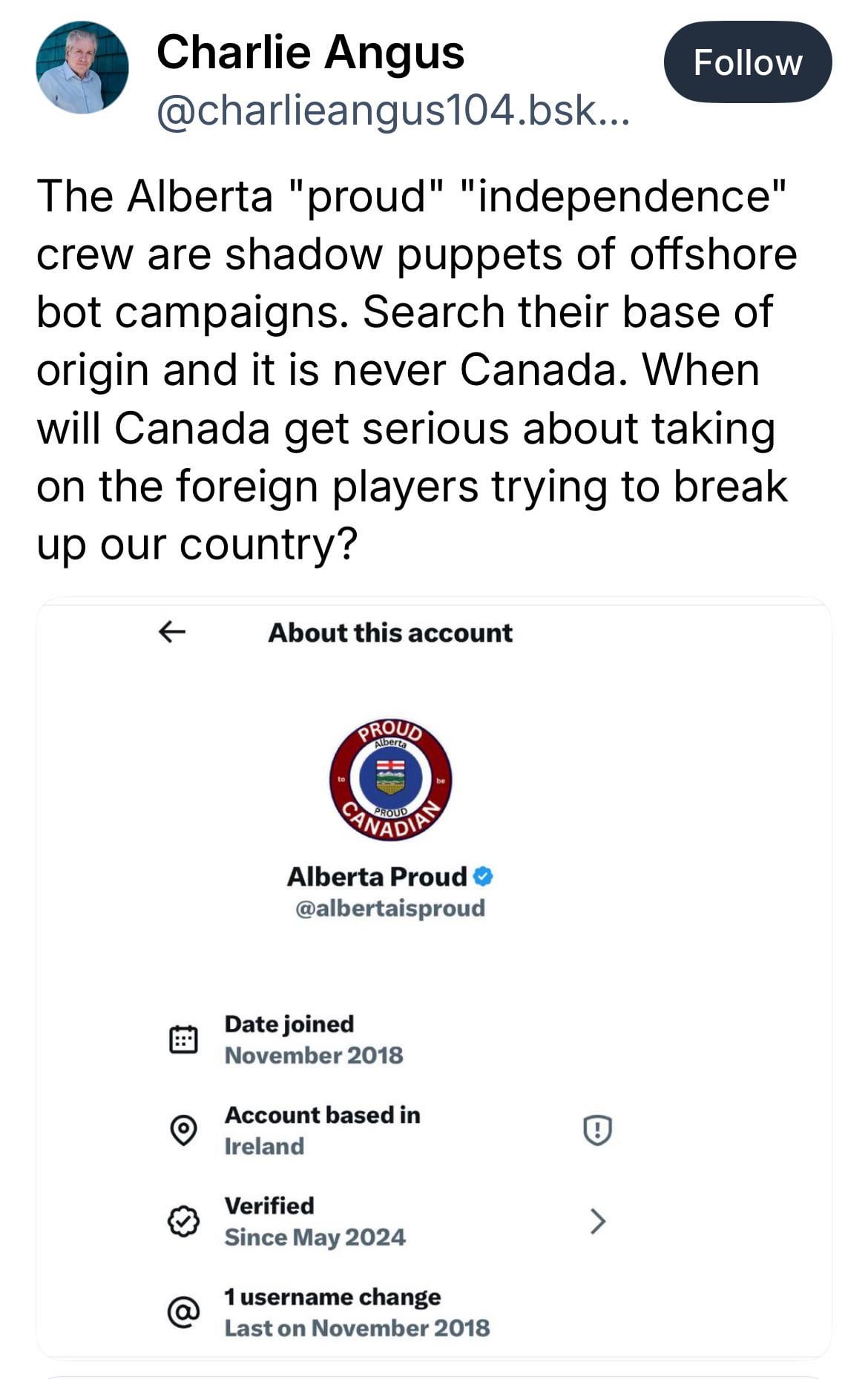
Task: Click the Alberta Proud account name
Action: [x=377, y=877]
